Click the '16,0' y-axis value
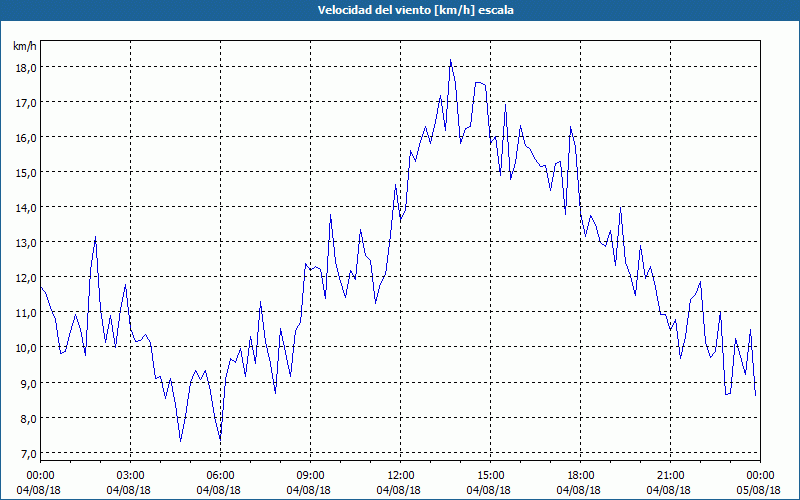 26,138
